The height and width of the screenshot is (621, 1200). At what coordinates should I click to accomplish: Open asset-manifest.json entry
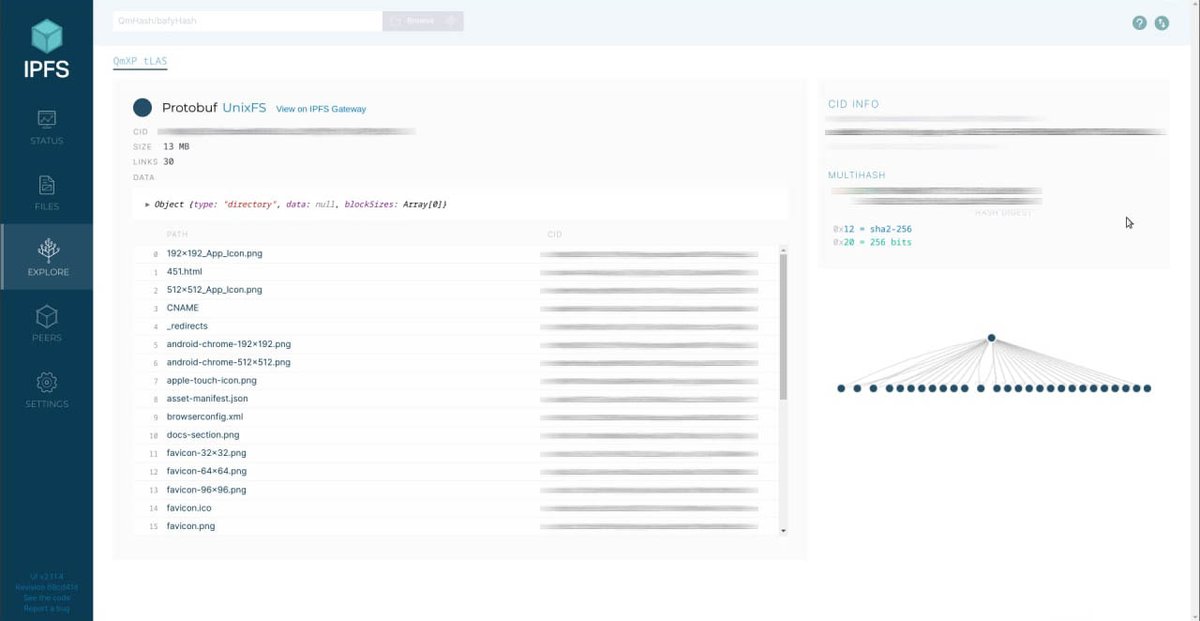207,398
